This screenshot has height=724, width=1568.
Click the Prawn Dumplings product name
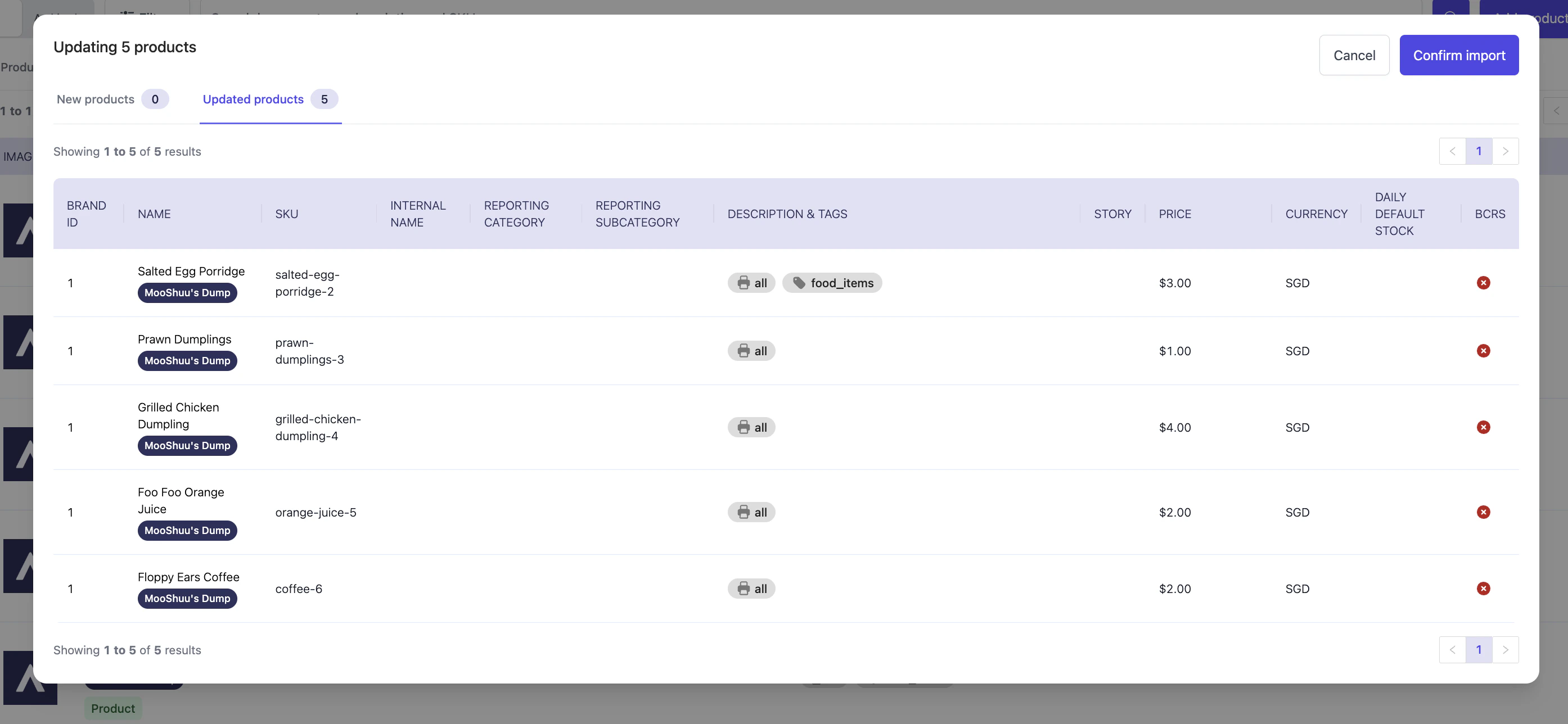[x=184, y=340]
